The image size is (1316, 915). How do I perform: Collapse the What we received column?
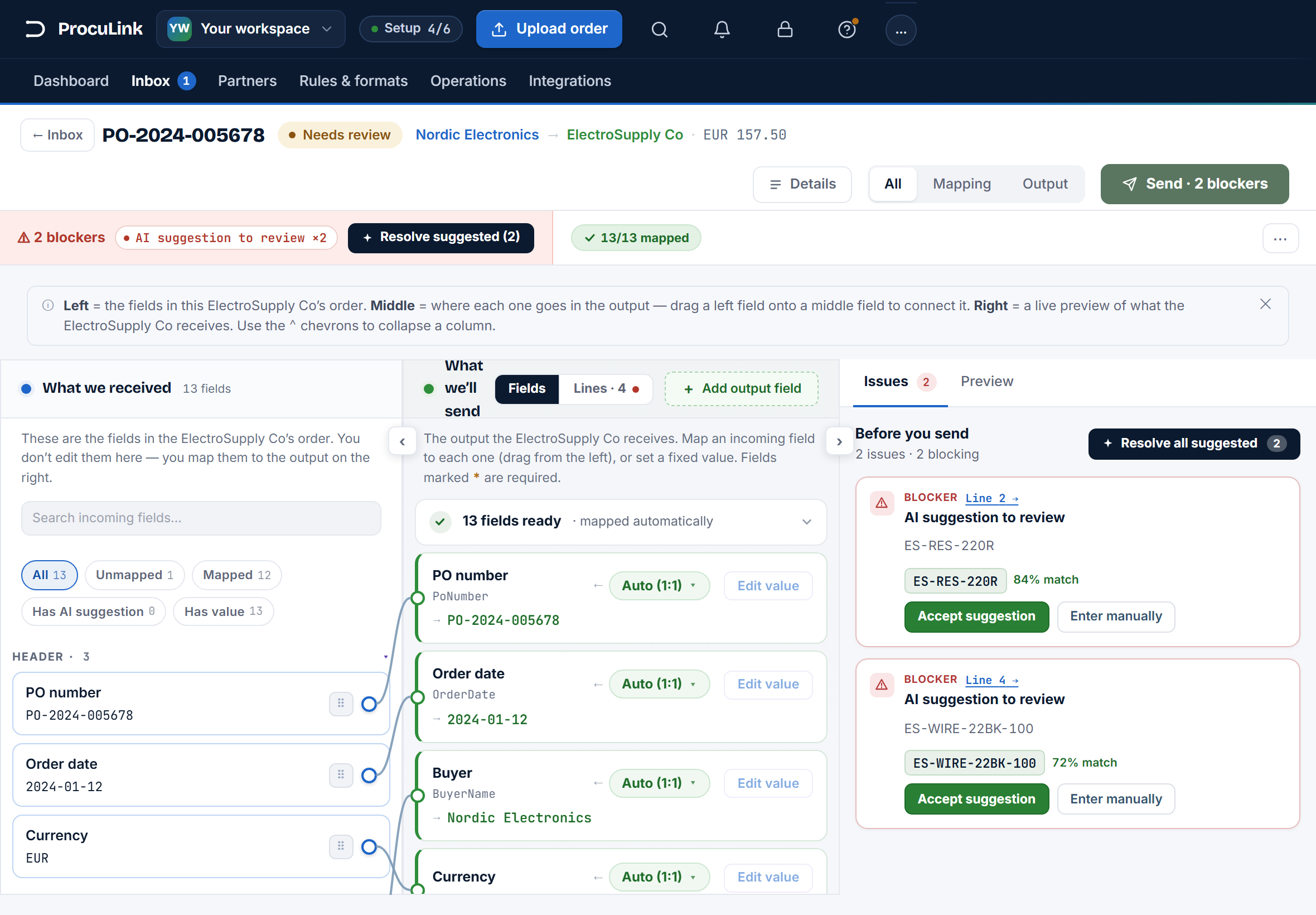[402, 441]
